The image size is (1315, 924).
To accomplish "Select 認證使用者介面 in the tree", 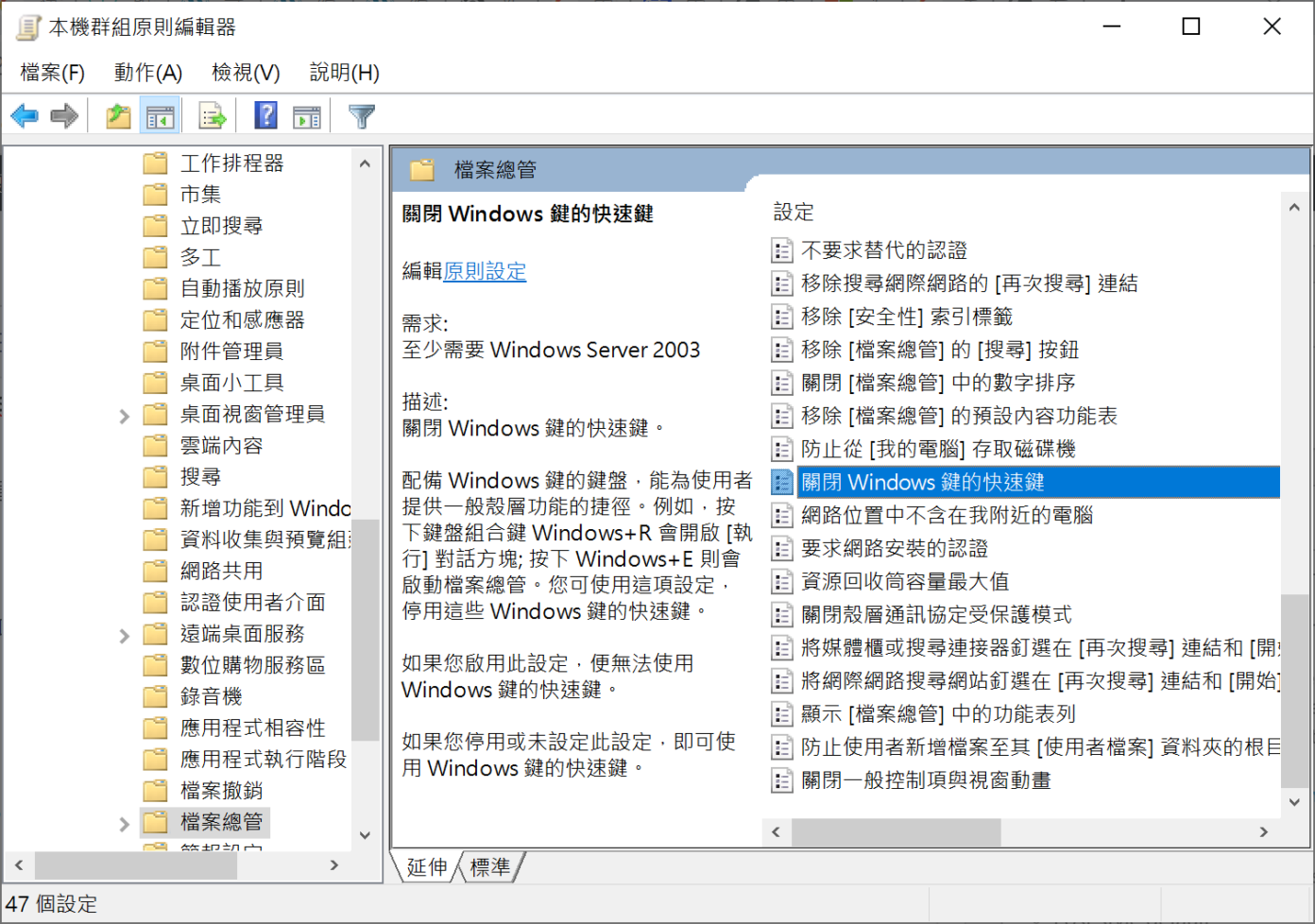I will click(x=253, y=603).
